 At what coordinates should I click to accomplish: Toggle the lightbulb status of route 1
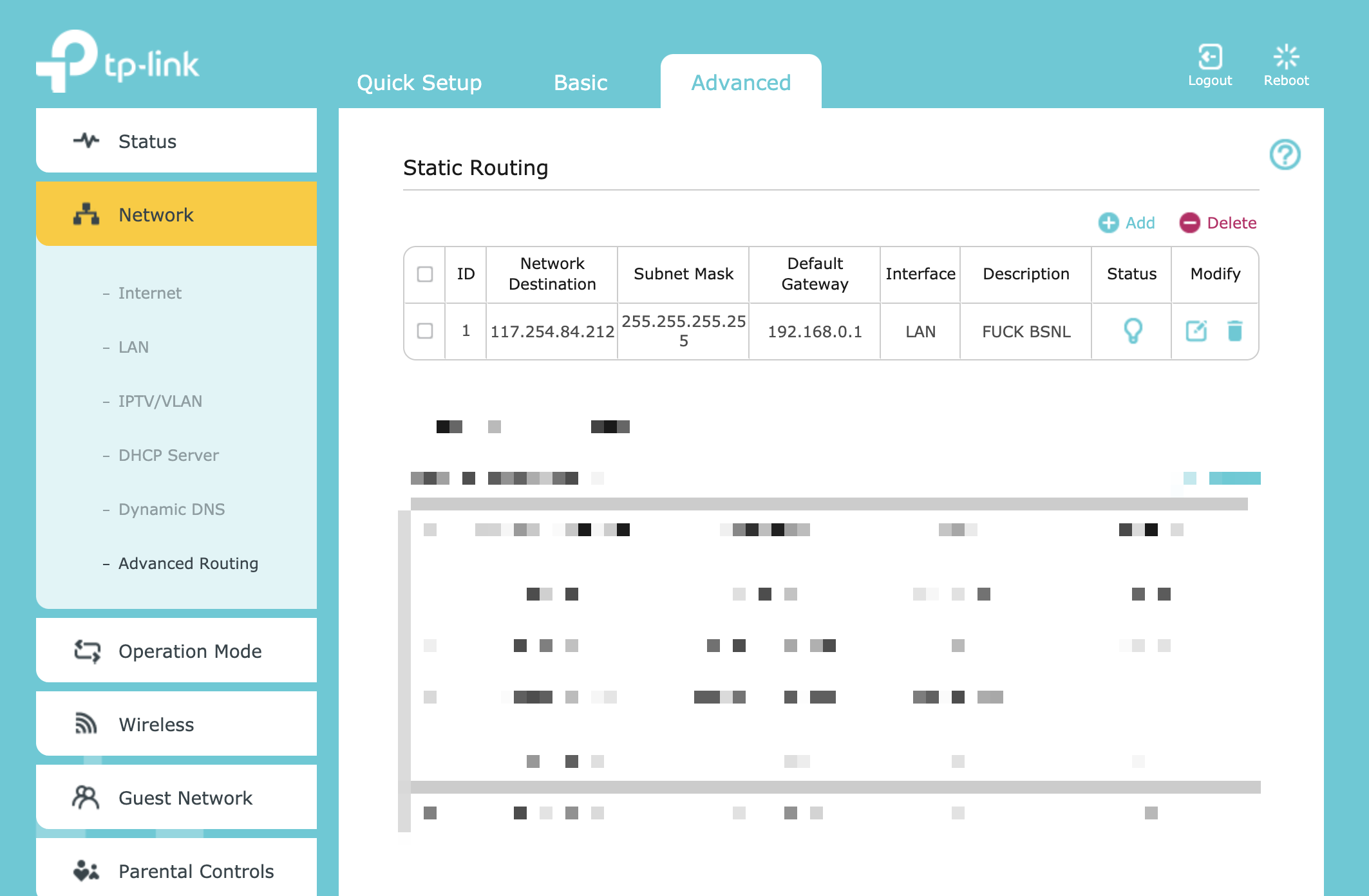point(1132,331)
